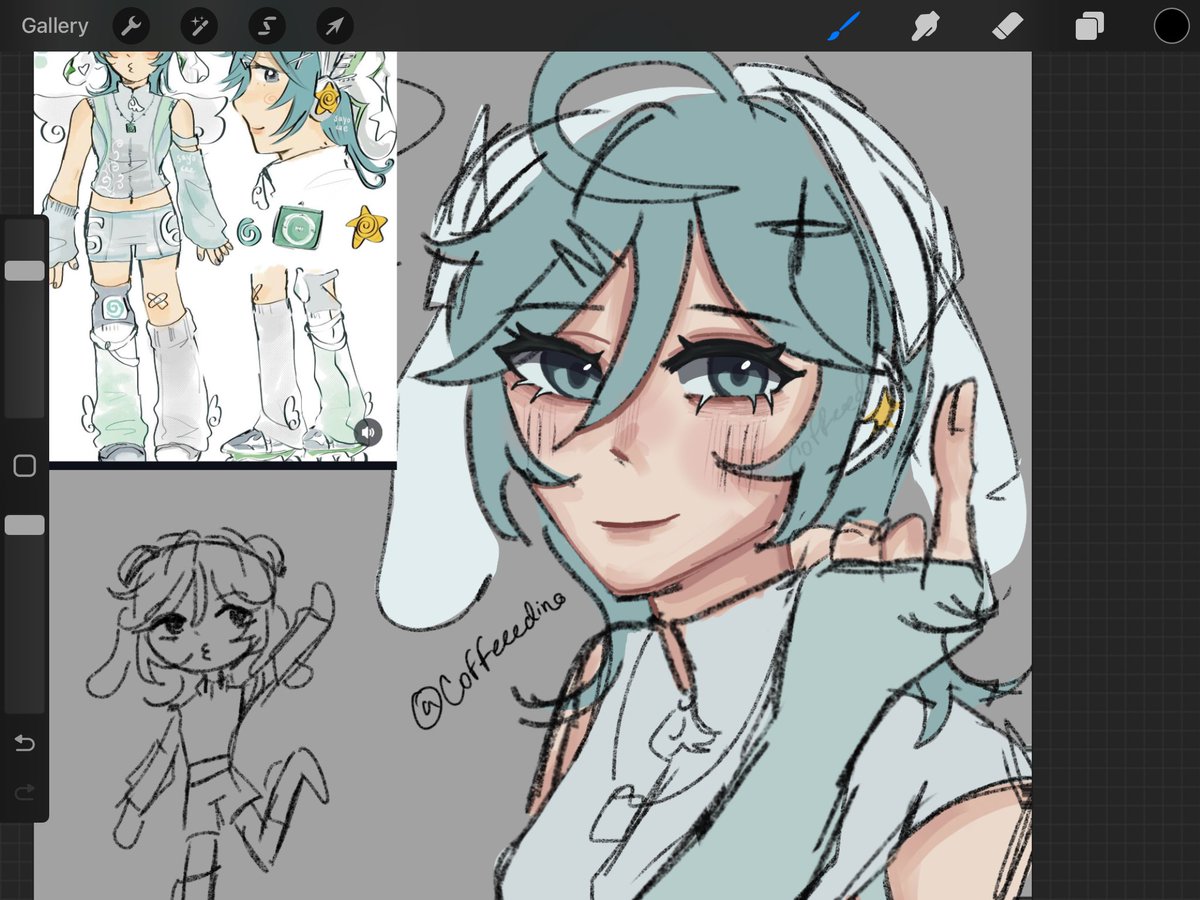Click the brush size slider handle
Screen dimensions: 1200x900
25,270
